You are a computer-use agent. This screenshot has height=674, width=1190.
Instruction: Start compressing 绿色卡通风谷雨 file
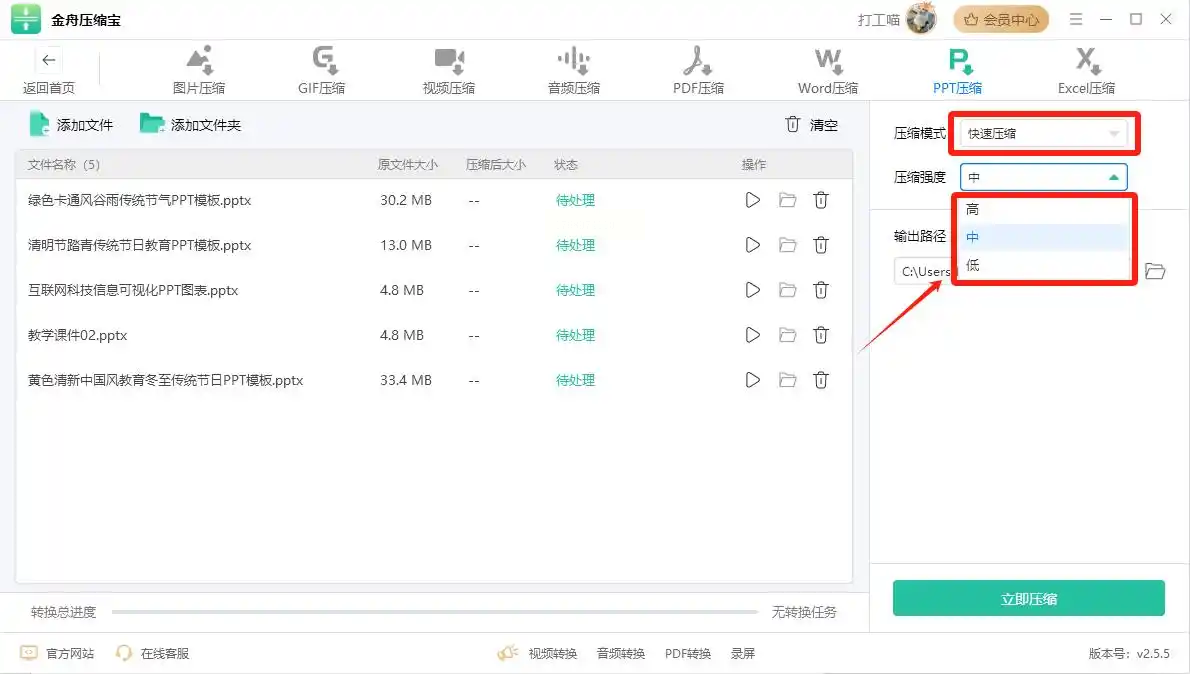[x=752, y=200]
